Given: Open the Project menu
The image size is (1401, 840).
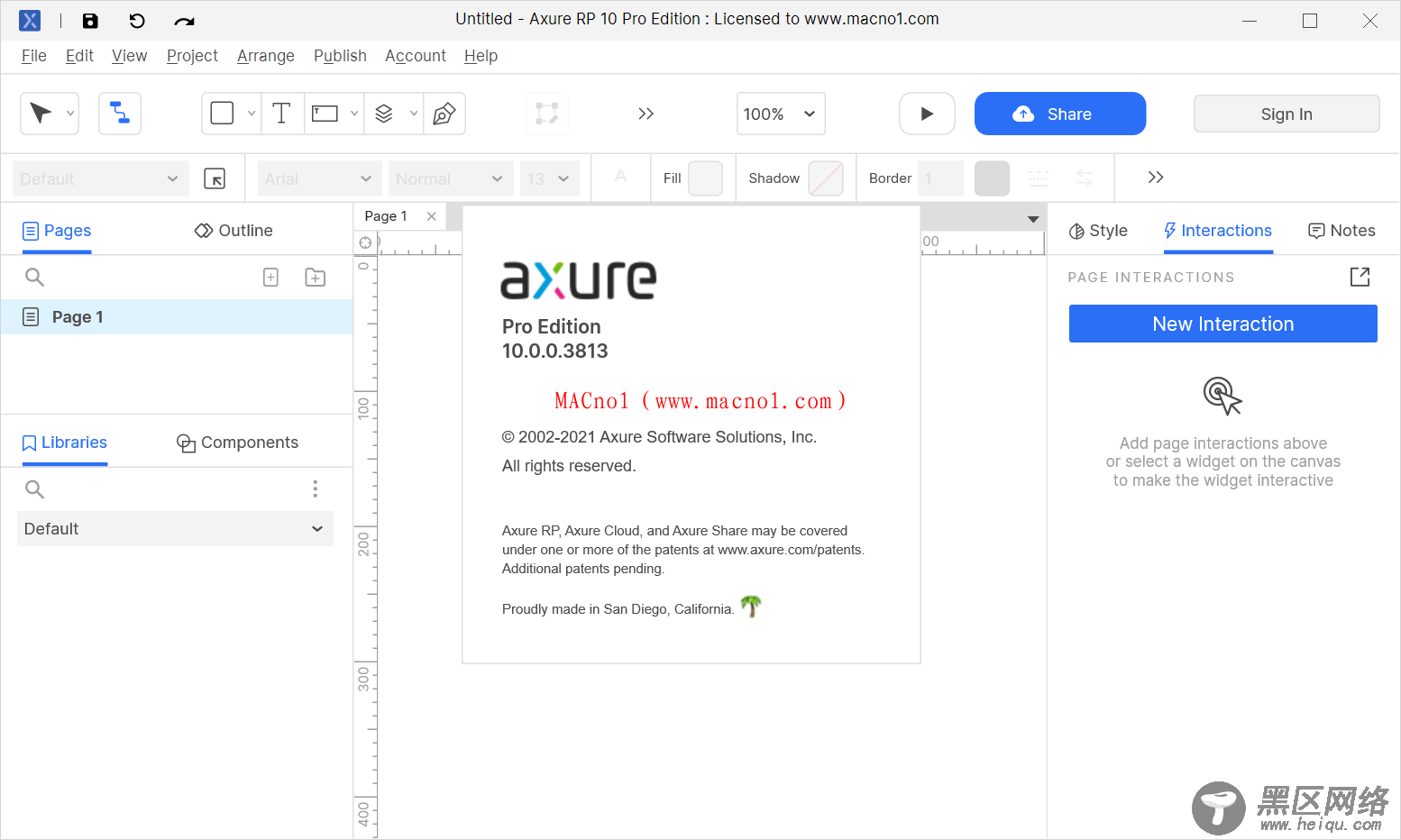Looking at the screenshot, I should click(192, 56).
